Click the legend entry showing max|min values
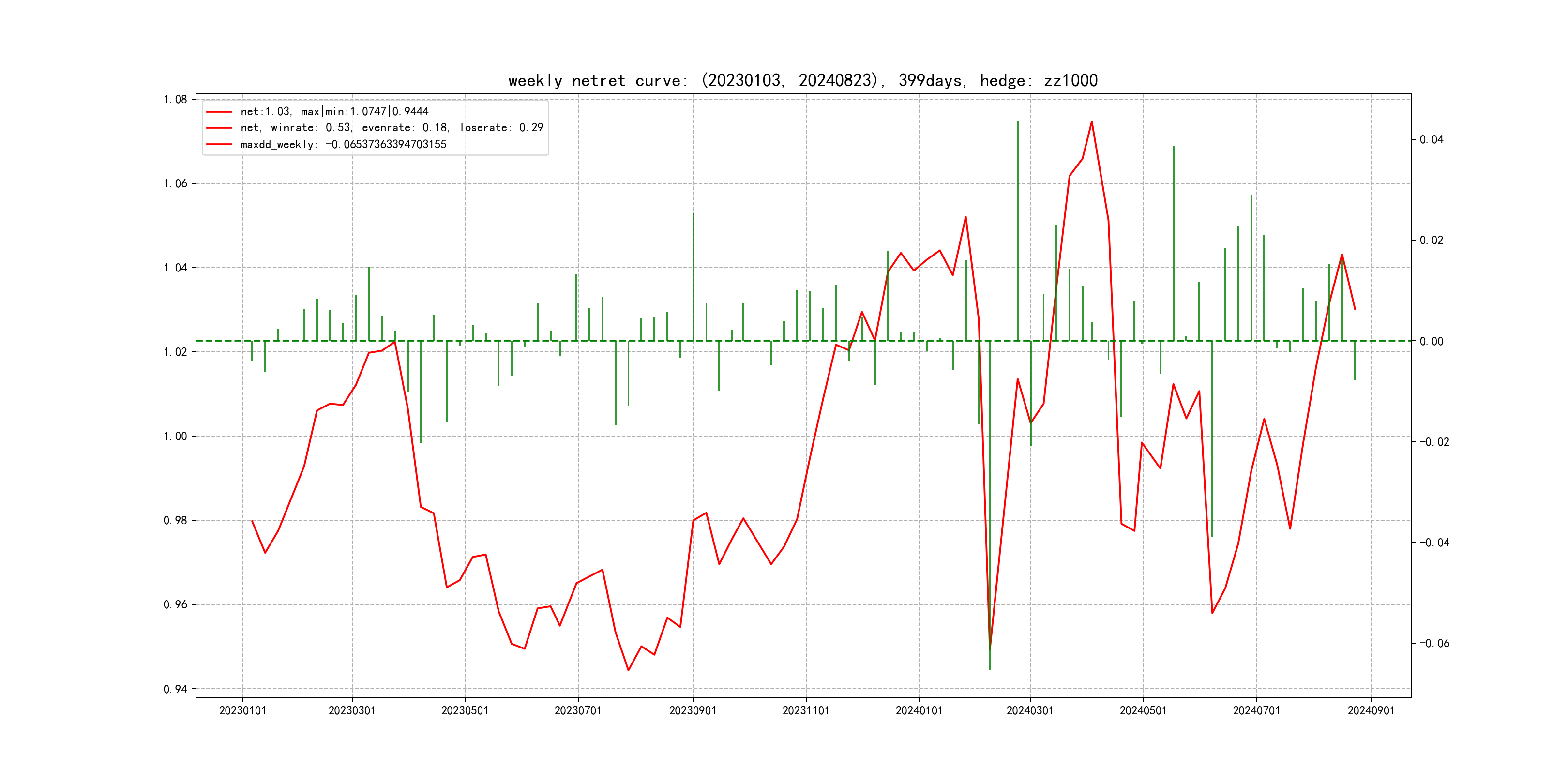 334,111
